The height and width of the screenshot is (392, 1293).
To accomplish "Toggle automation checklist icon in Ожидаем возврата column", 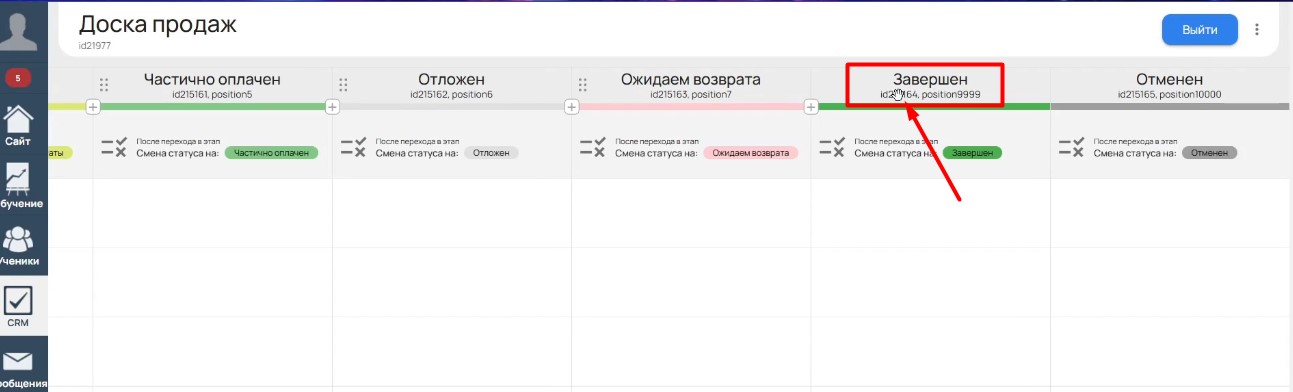I will tap(593, 147).
